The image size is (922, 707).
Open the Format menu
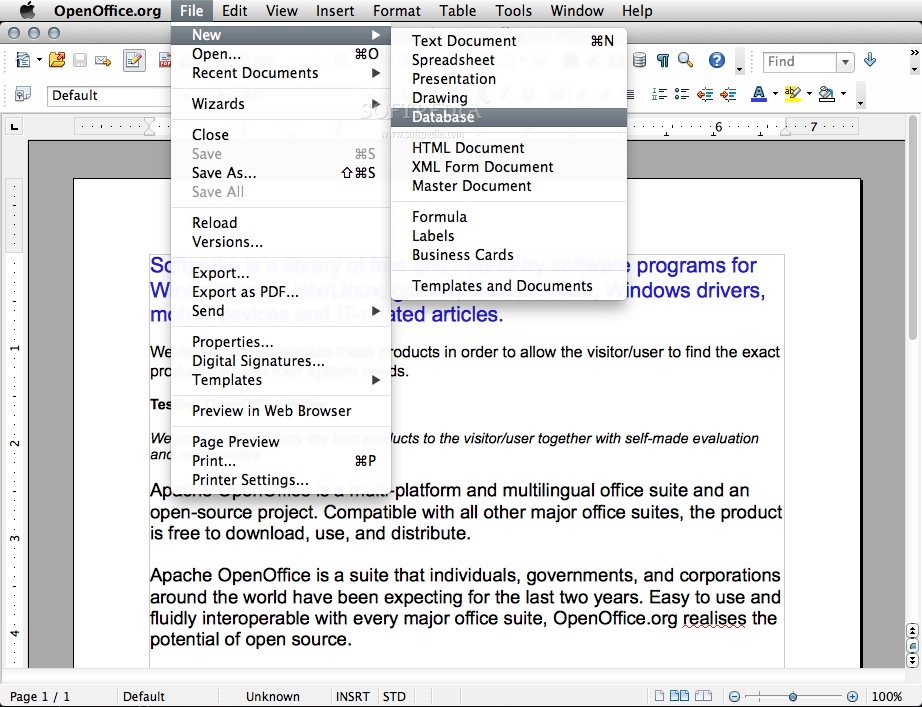tap(397, 11)
